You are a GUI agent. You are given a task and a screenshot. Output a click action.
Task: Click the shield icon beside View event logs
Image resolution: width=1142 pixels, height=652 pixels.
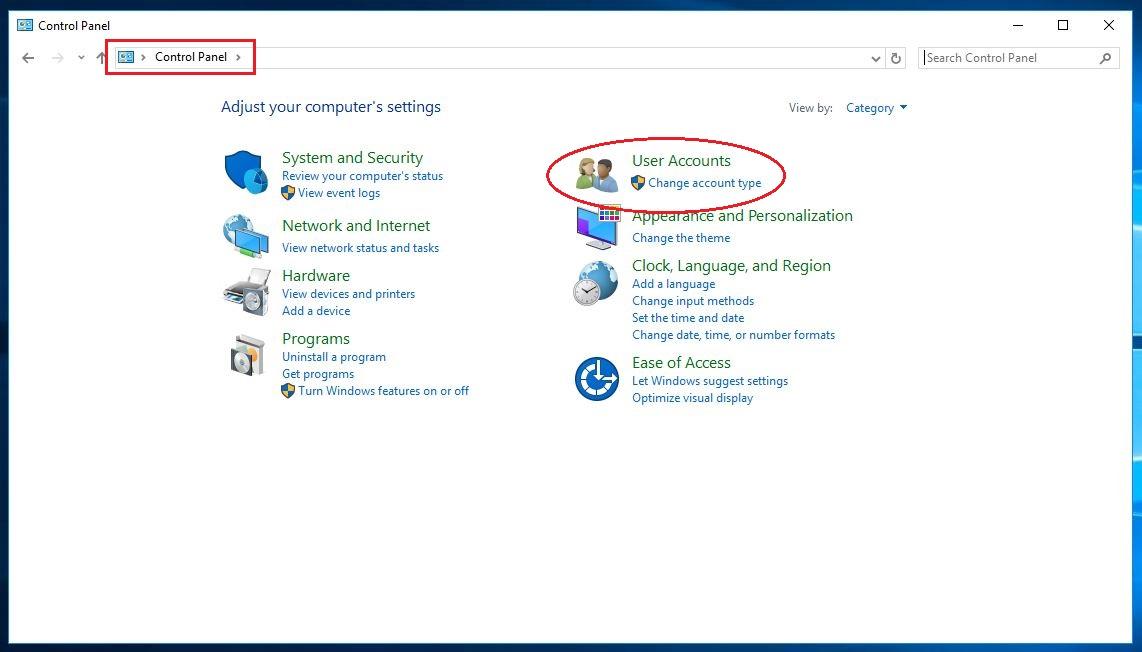(x=288, y=192)
